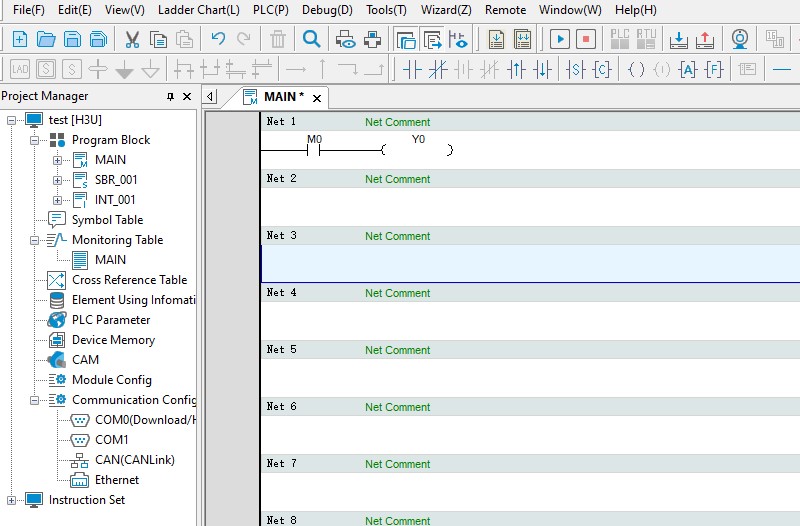
Task: Insert the compare [C] contact element
Action: point(602,69)
